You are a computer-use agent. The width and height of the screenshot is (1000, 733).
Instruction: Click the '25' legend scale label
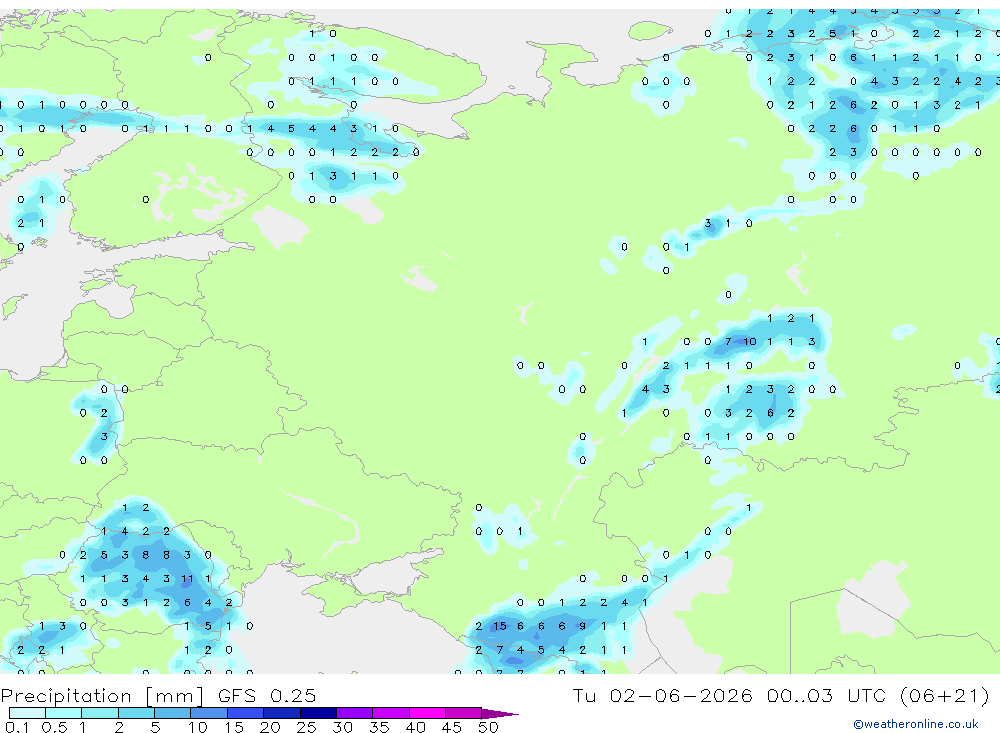coord(306,727)
